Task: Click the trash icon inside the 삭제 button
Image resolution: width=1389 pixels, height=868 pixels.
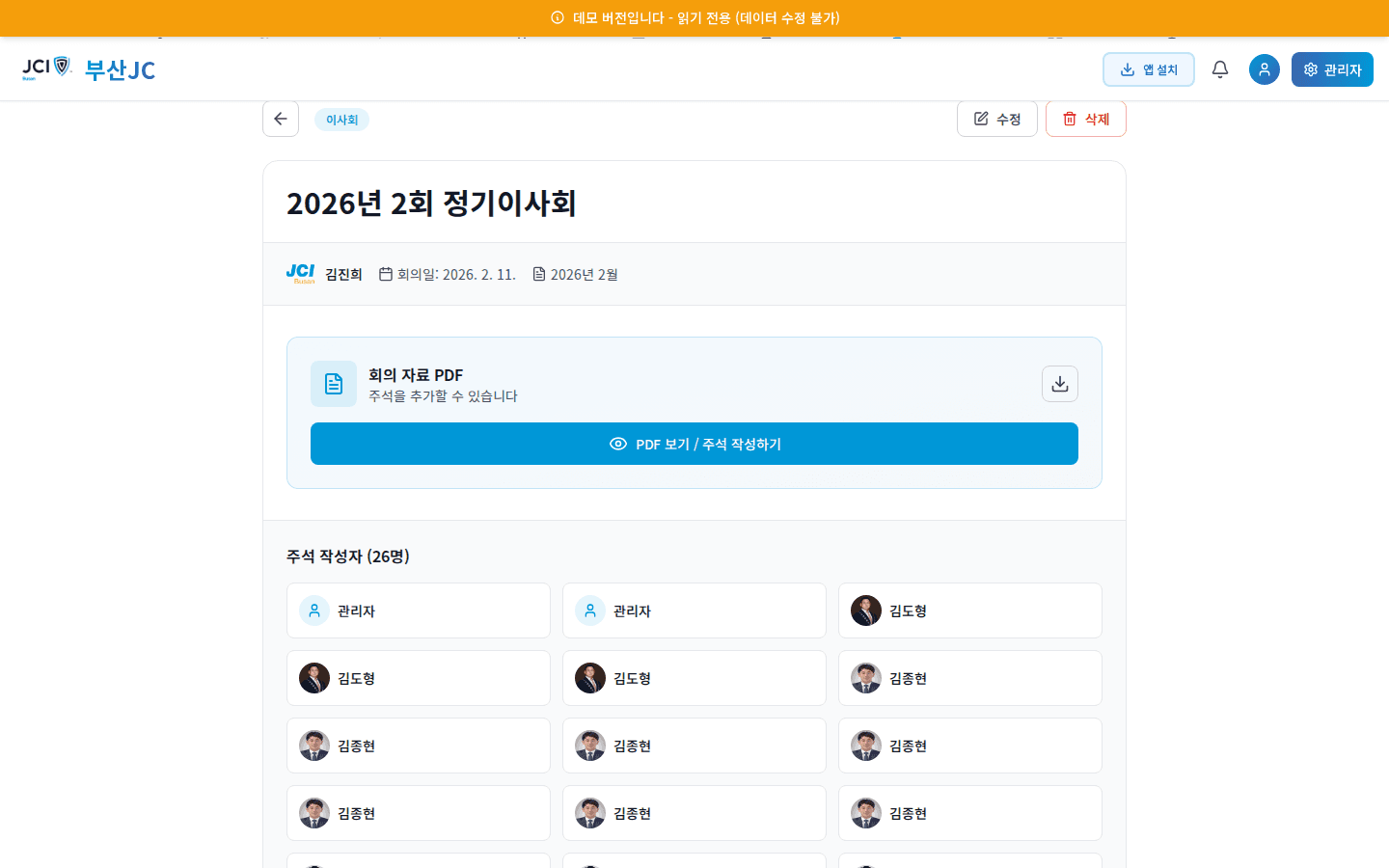Action: coord(1068,119)
